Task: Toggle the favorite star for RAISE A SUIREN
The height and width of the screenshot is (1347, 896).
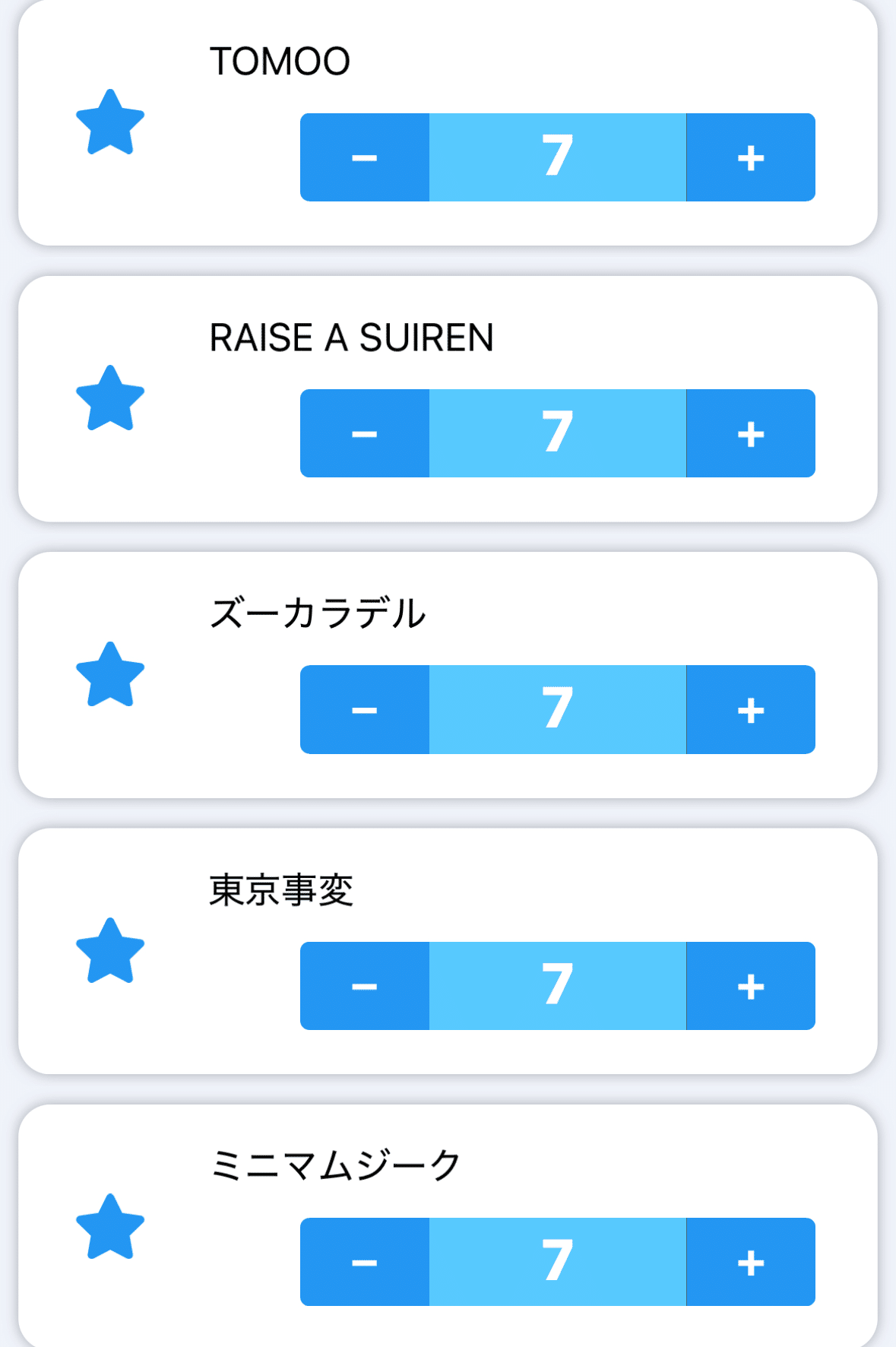Action: (110, 399)
